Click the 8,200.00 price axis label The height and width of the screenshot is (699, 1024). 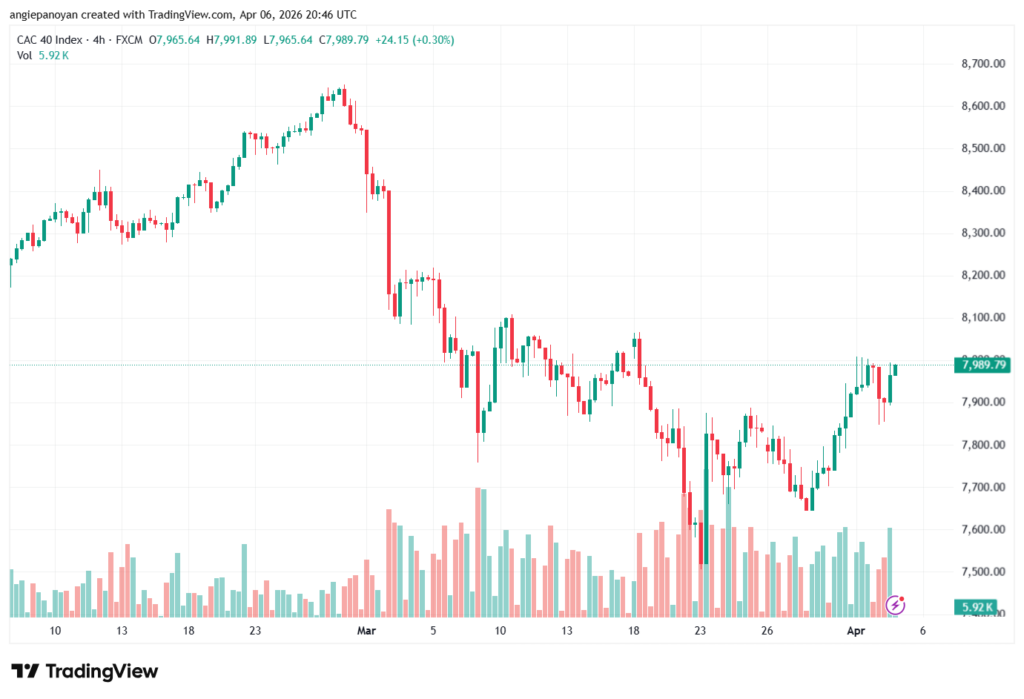(982, 275)
